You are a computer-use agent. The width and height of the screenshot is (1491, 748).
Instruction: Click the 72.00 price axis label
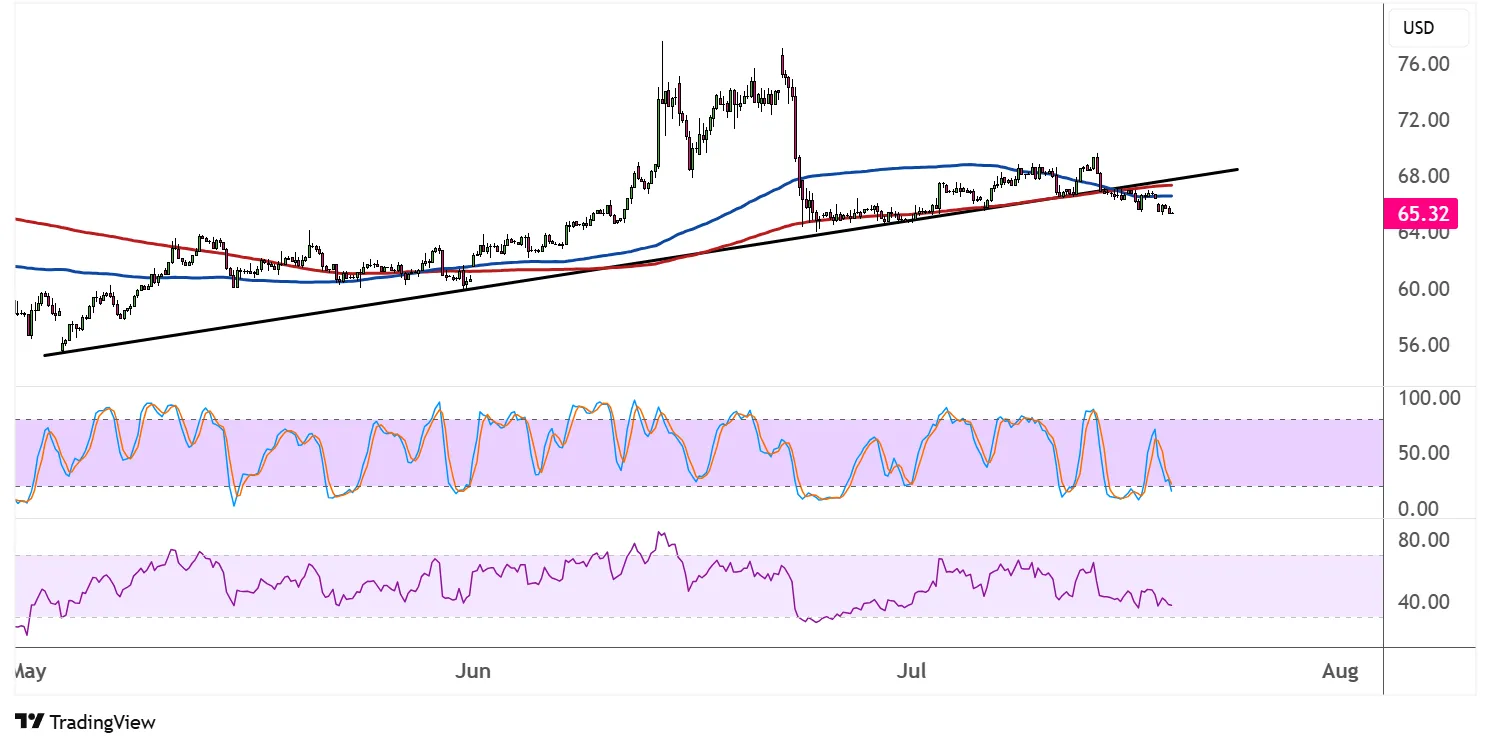(x=1424, y=120)
